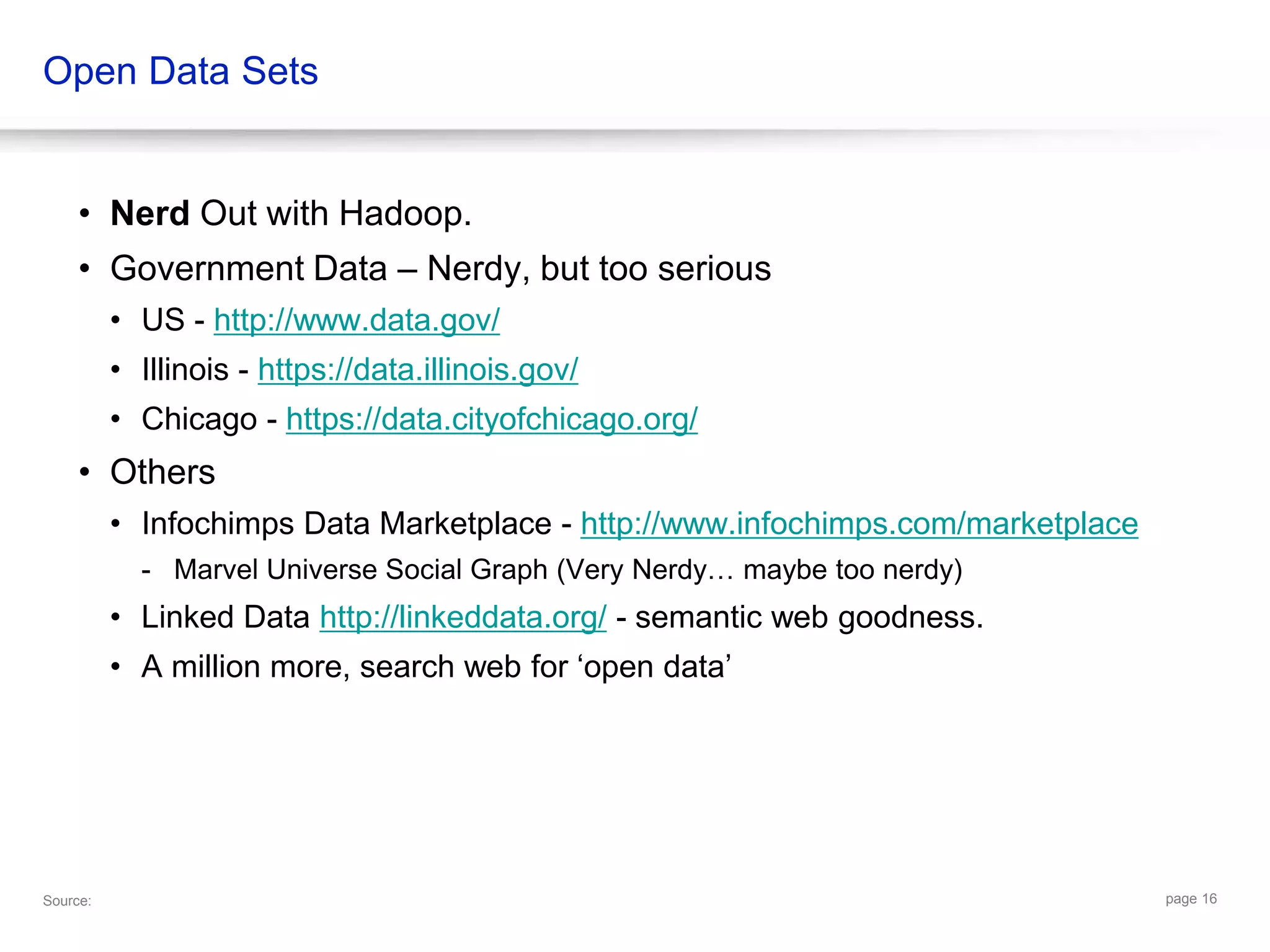
Task: Click the 'Linked Data' label
Action: coord(226,617)
